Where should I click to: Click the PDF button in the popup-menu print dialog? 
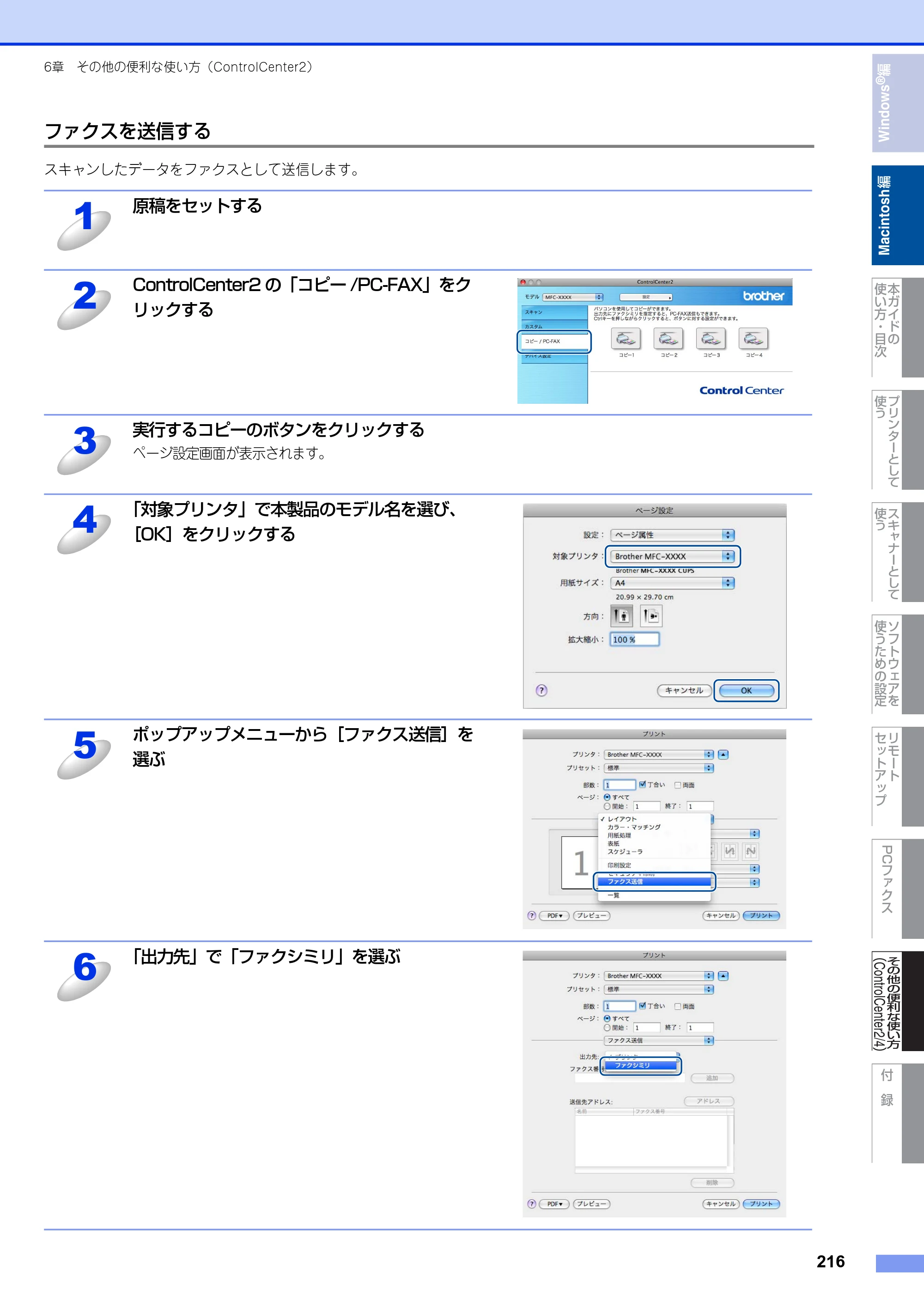554,915
